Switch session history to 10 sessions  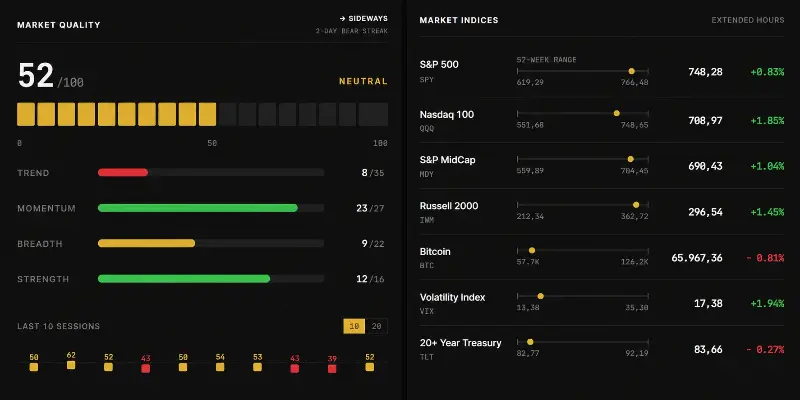pos(354,326)
